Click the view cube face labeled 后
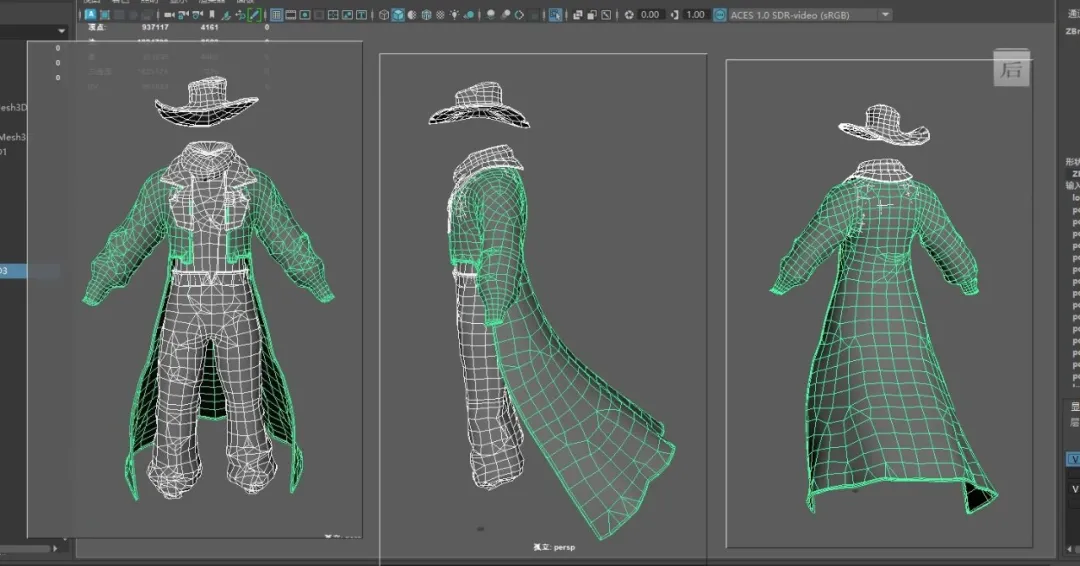The width and height of the screenshot is (1080, 566). coord(1011,68)
